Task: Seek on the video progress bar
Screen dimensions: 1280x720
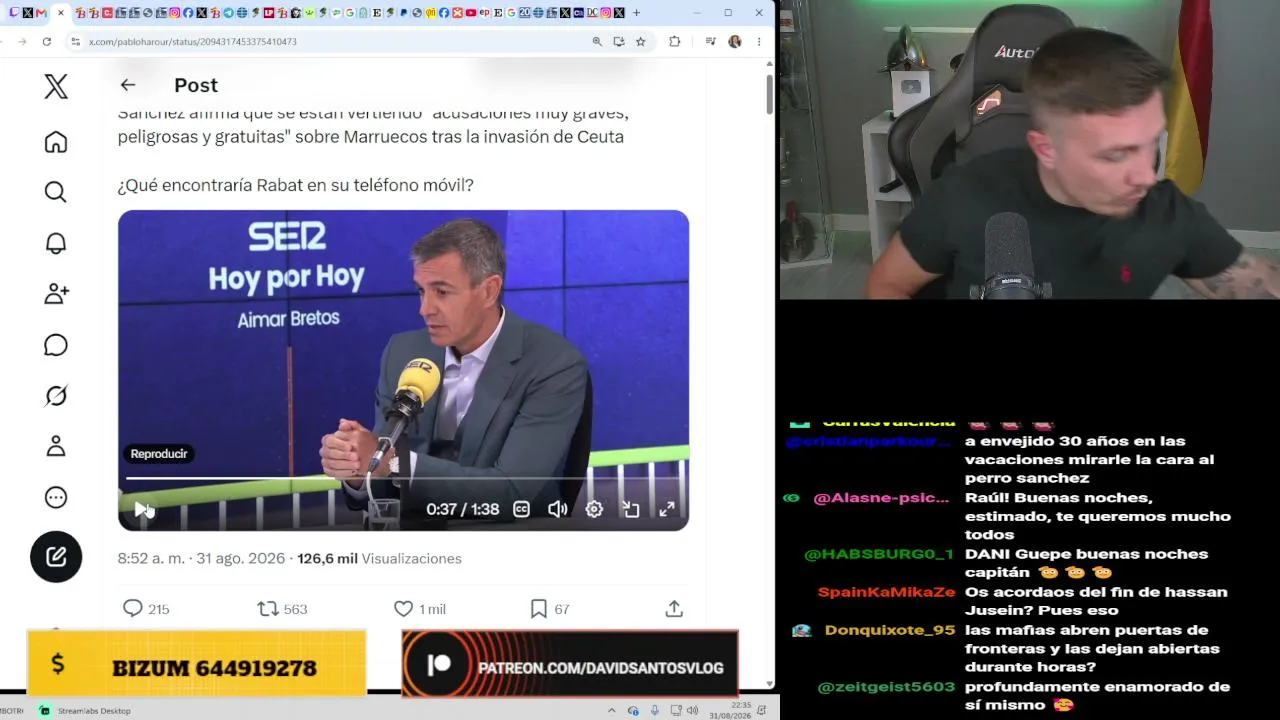Action: [403, 479]
